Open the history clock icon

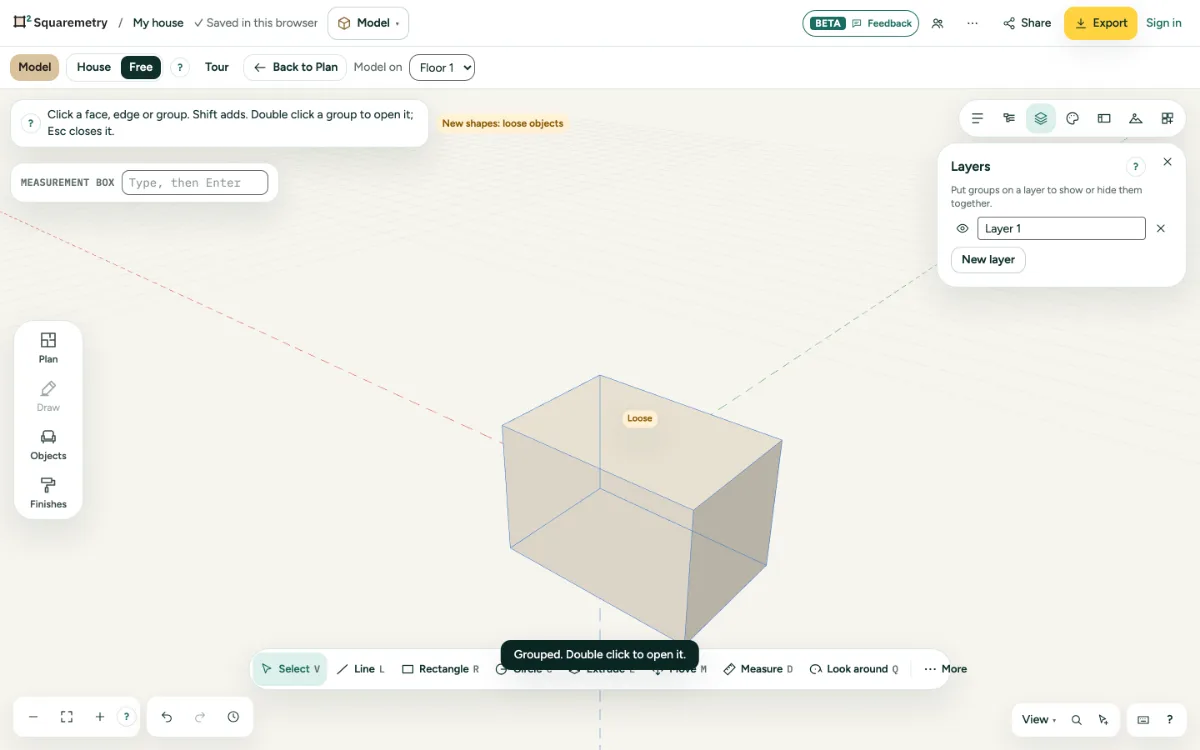233,717
